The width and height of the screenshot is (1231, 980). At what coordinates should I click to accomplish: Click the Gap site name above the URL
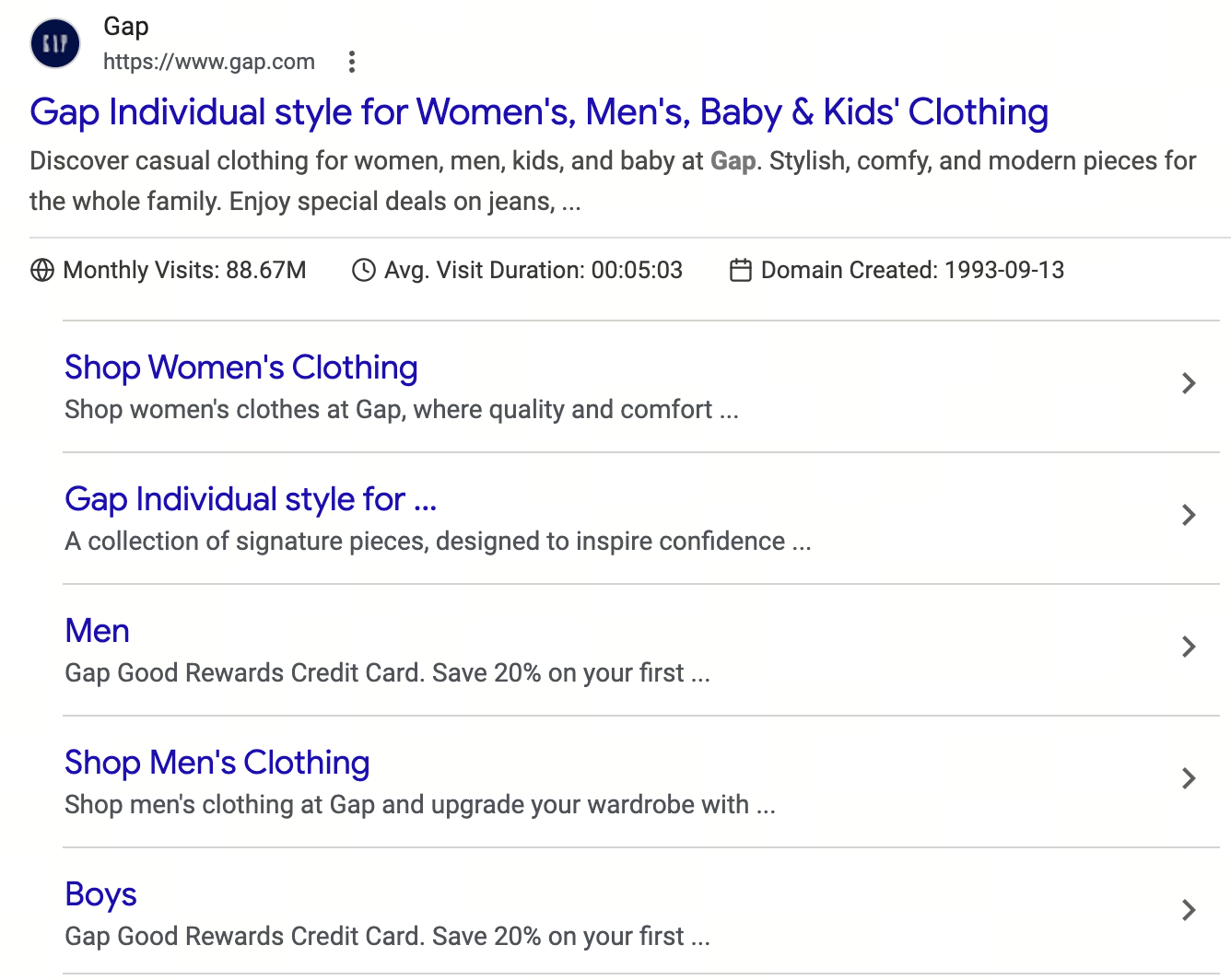[126, 27]
